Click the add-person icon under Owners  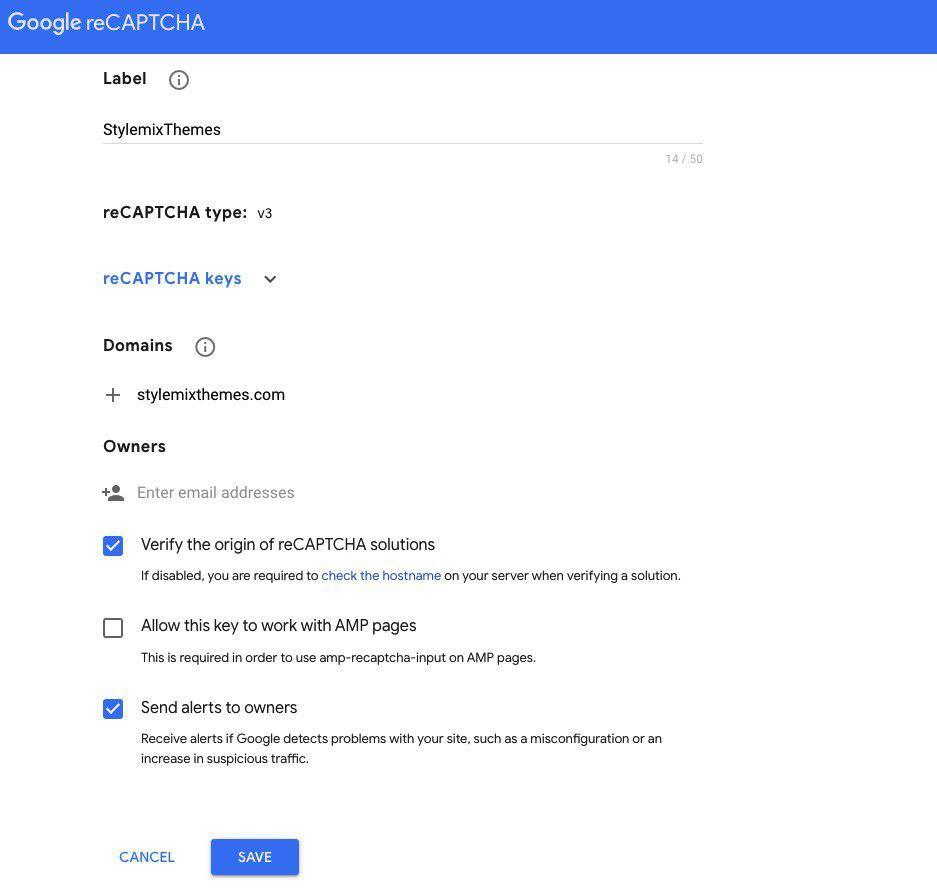point(113,493)
